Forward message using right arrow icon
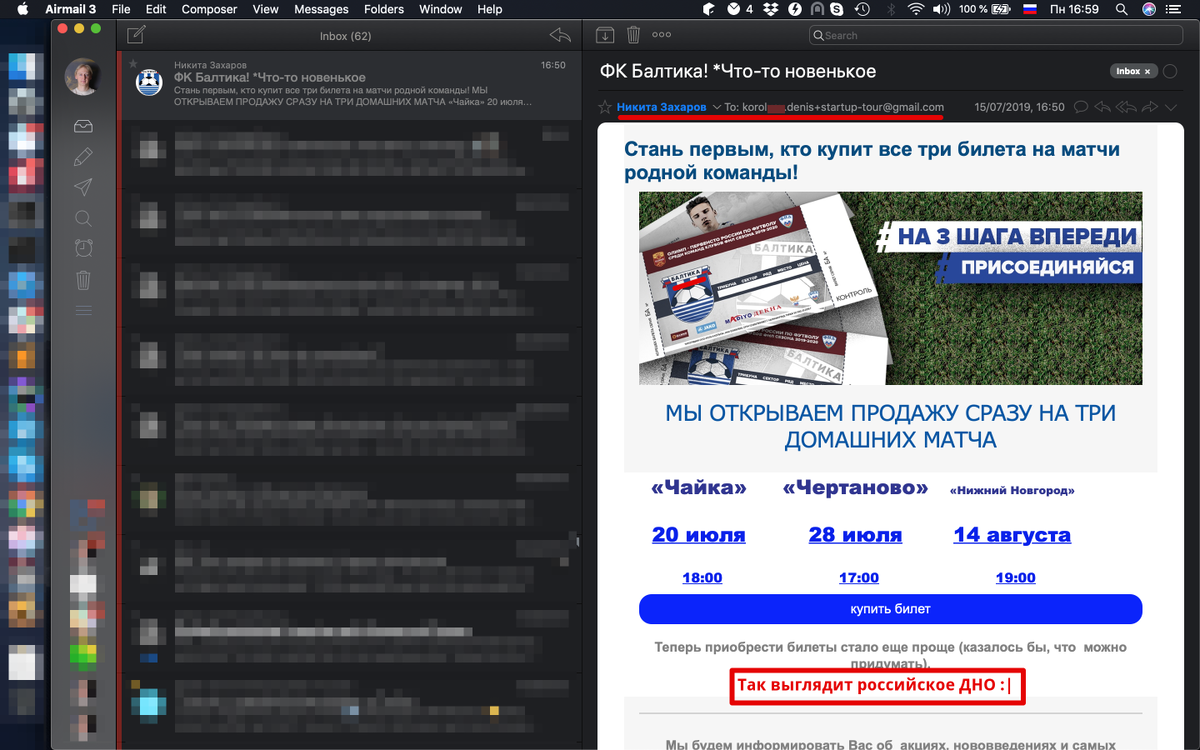This screenshot has width=1200, height=750. pos(1150,107)
